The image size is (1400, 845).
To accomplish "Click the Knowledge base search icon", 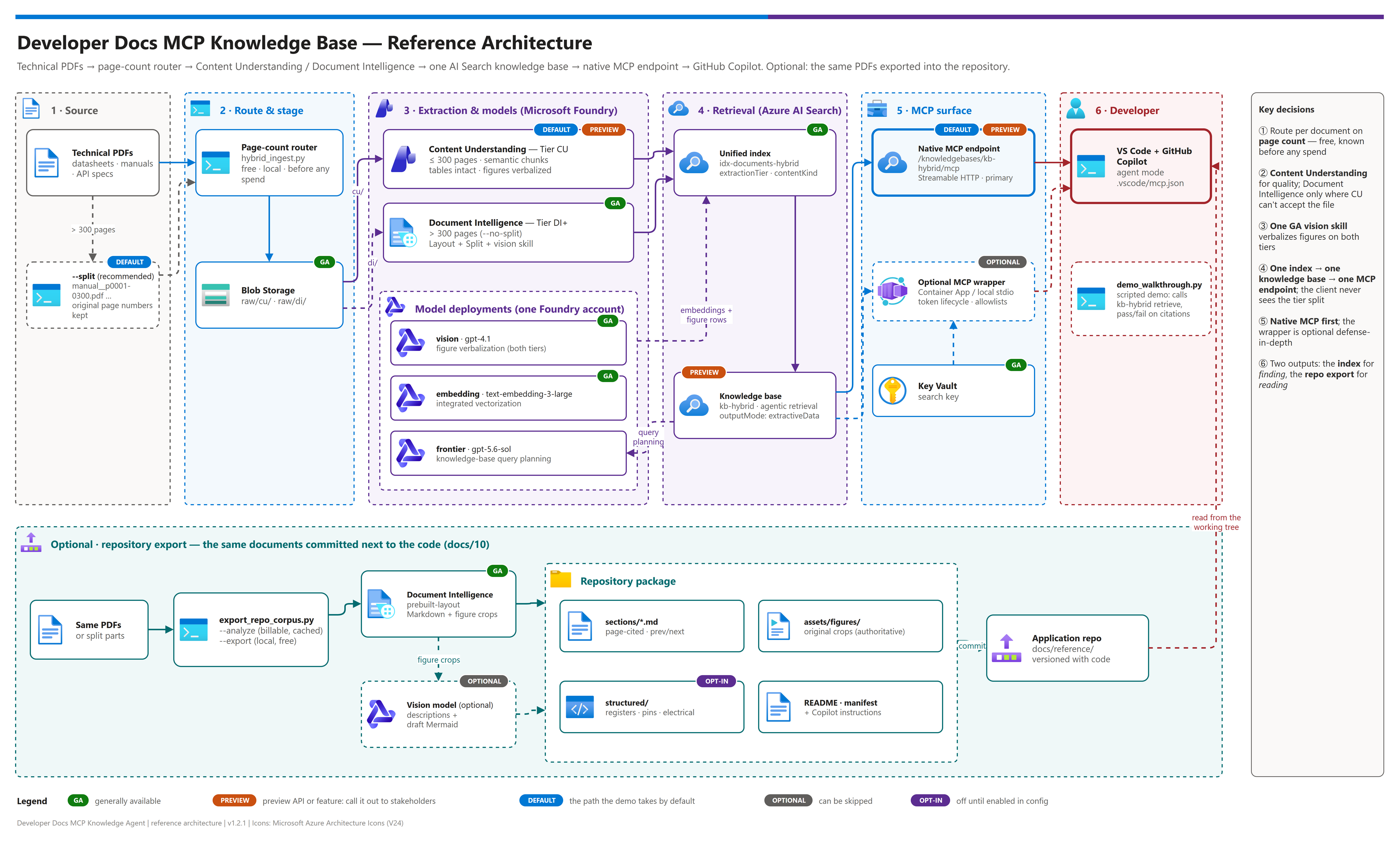I will pos(694,405).
